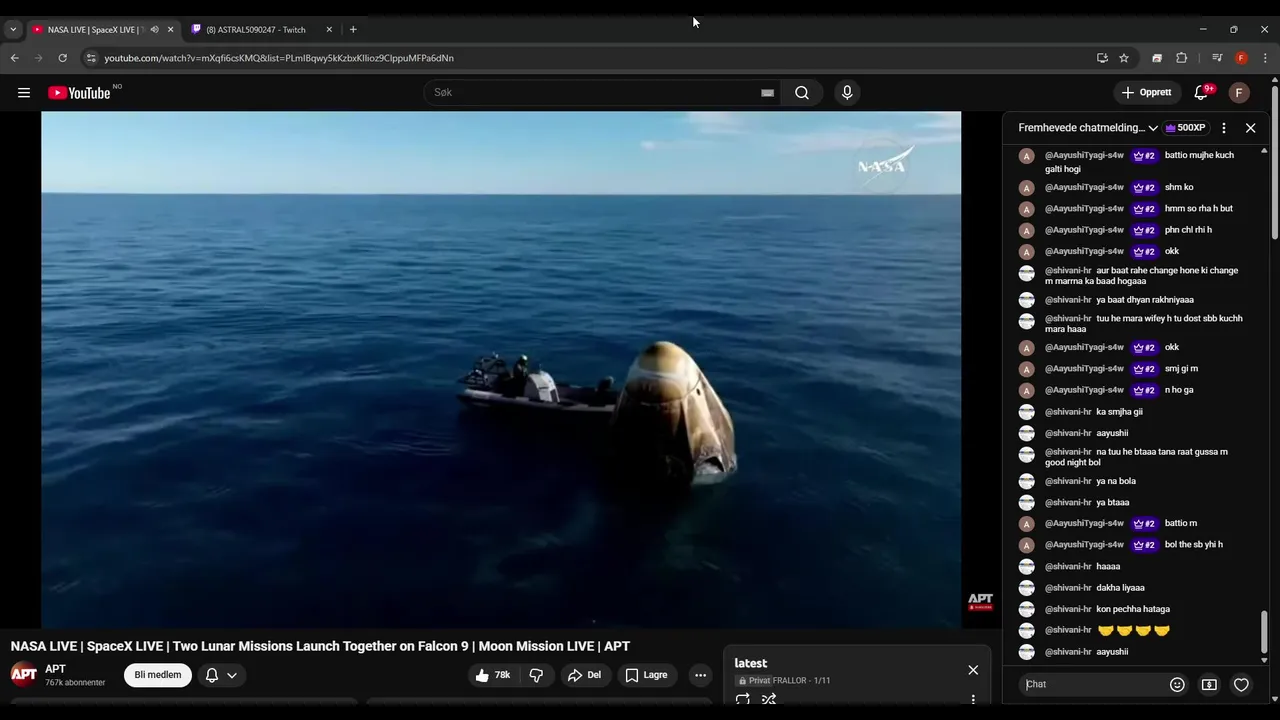Click the video player to pause

click(501, 370)
